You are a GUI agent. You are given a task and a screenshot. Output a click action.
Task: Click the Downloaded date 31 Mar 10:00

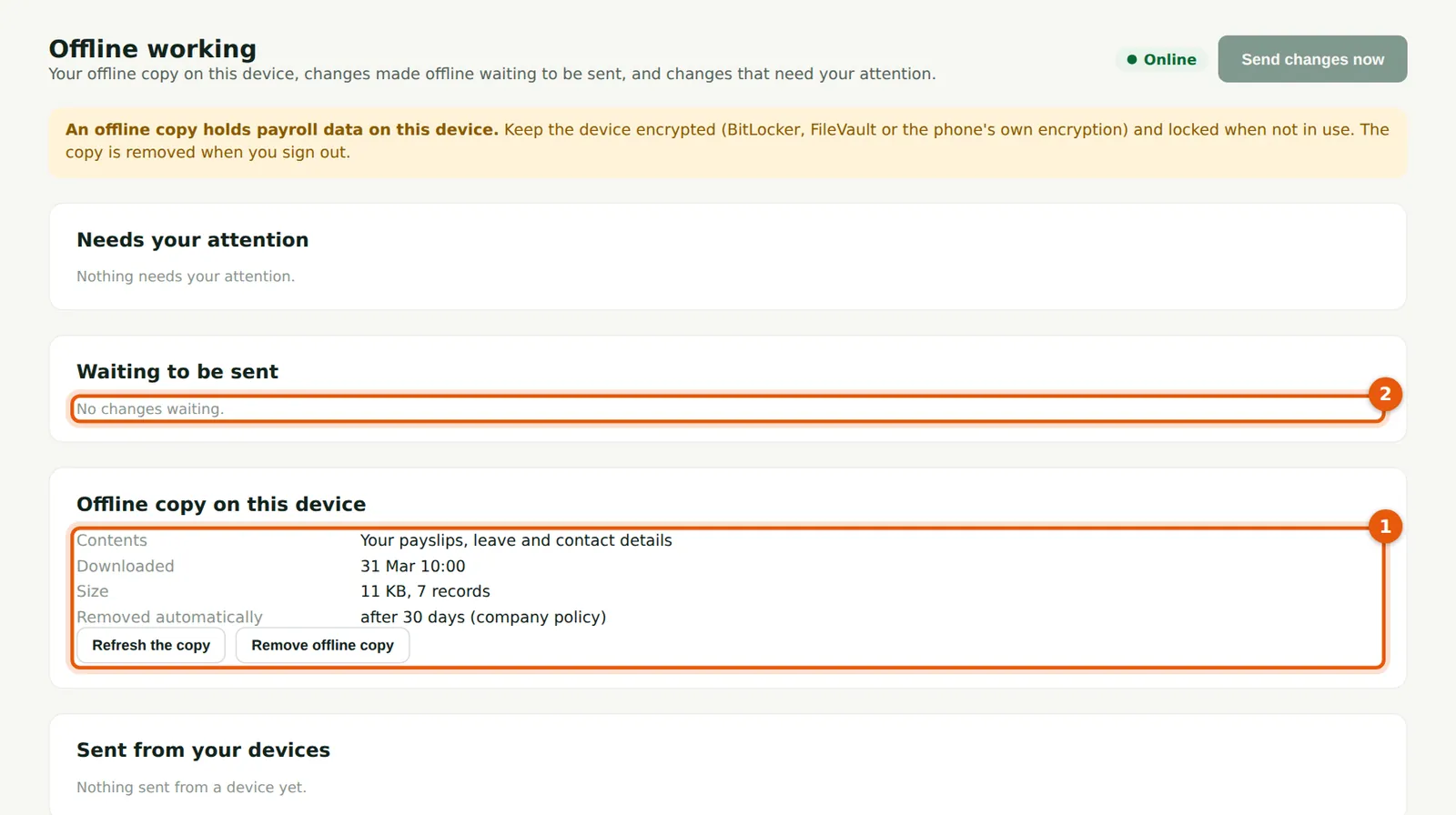[x=413, y=566]
